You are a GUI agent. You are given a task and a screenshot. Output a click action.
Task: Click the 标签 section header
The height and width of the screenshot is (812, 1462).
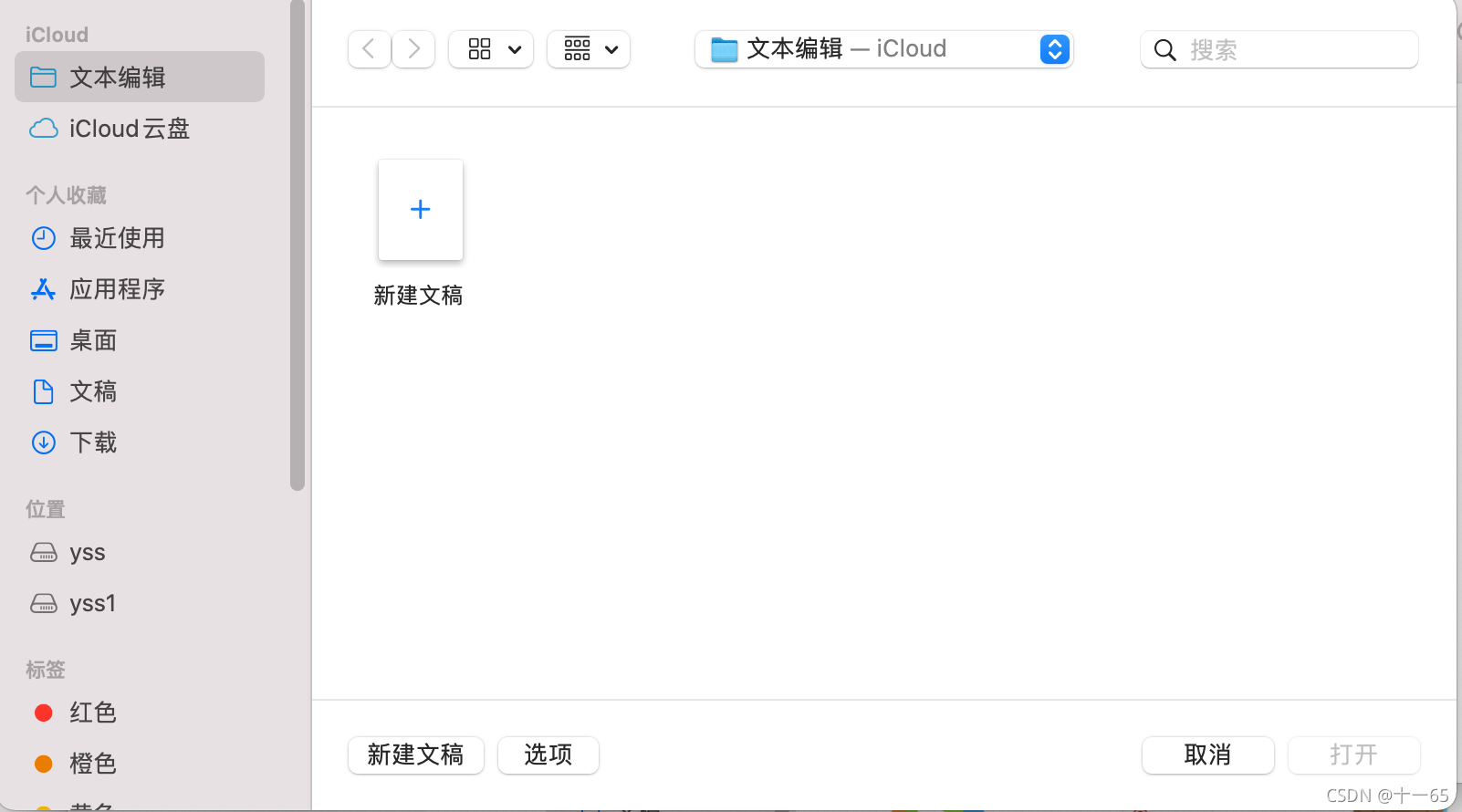point(46,670)
